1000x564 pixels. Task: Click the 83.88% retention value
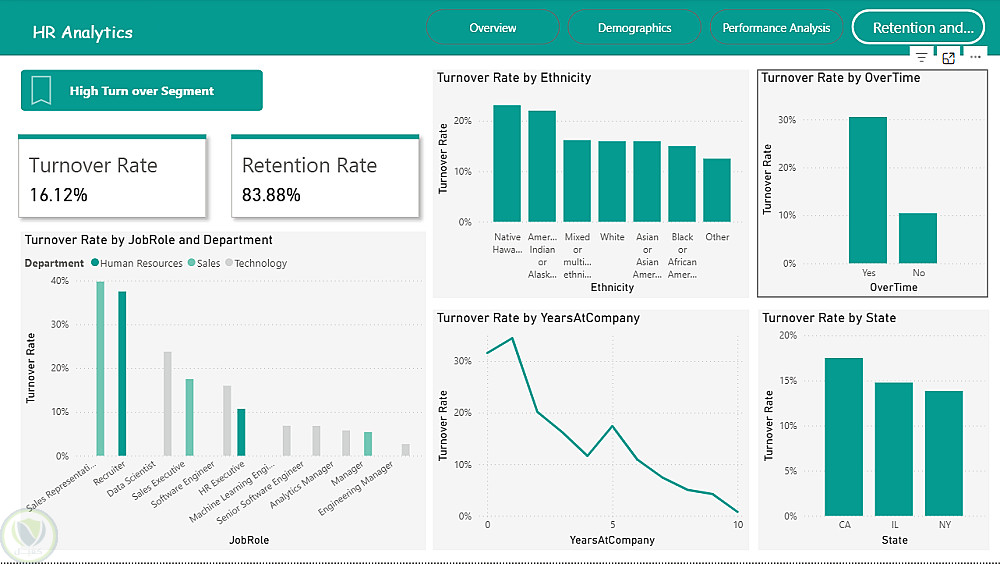(271, 195)
